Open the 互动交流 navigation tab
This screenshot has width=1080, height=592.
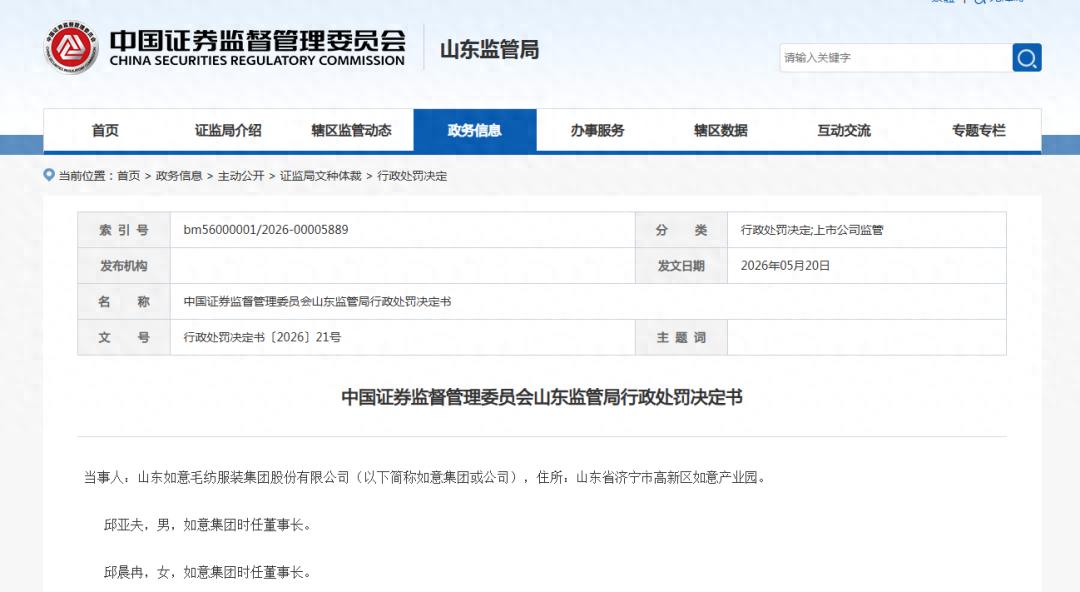point(844,130)
